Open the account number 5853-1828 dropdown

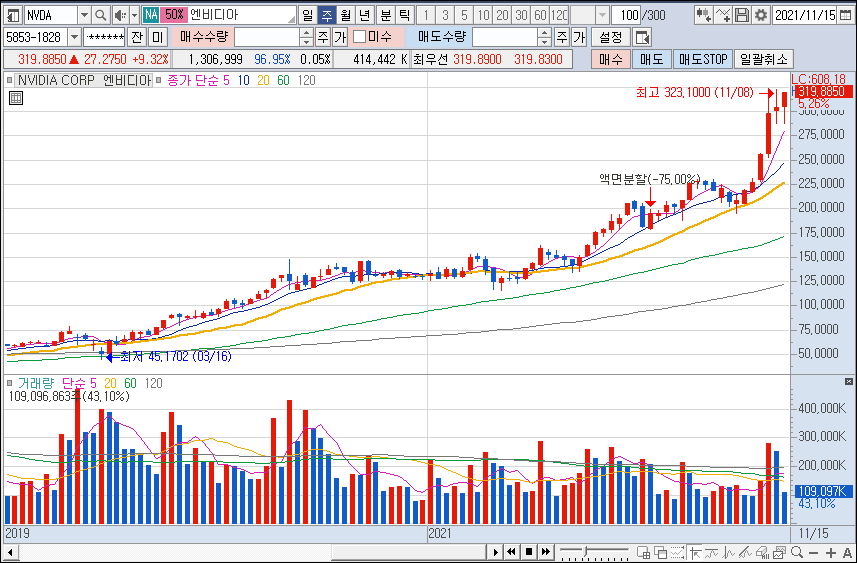pyautogui.click(x=74, y=37)
